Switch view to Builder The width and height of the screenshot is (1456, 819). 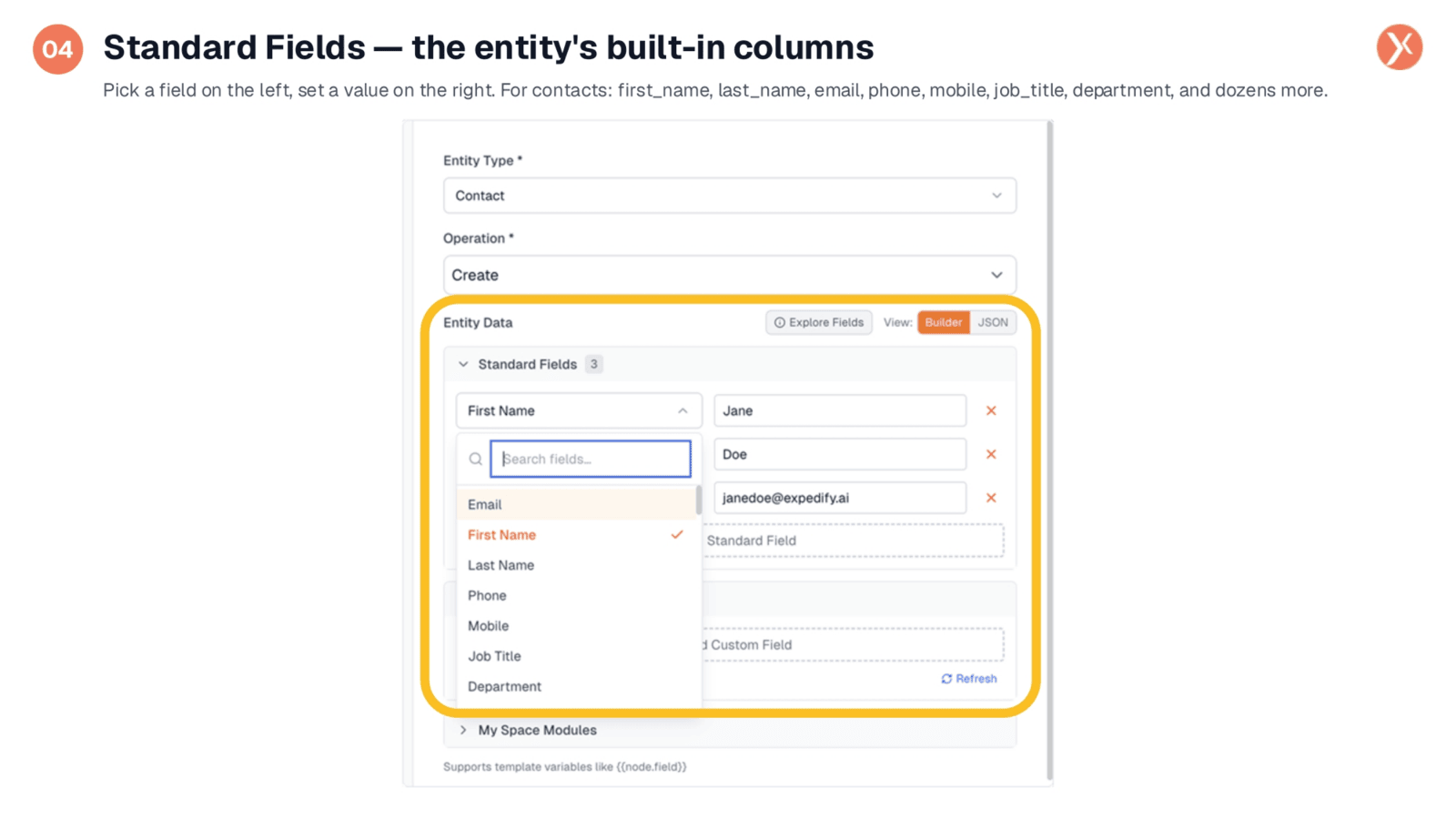click(x=943, y=322)
